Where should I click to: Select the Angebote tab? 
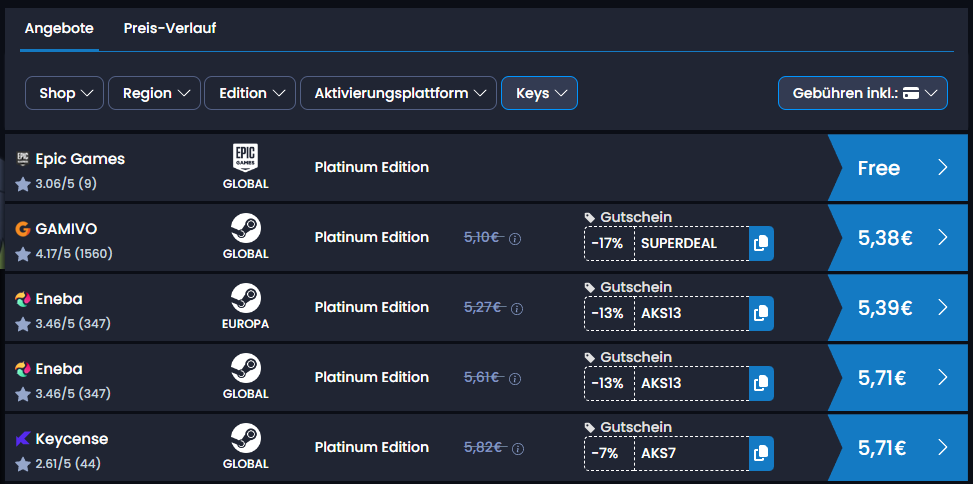coord(59,29)
